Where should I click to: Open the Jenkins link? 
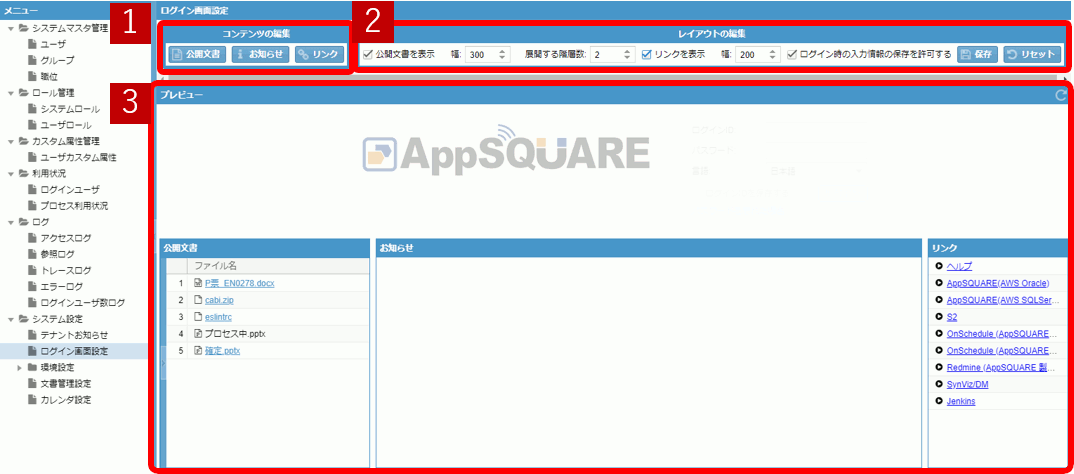point(961,401)
